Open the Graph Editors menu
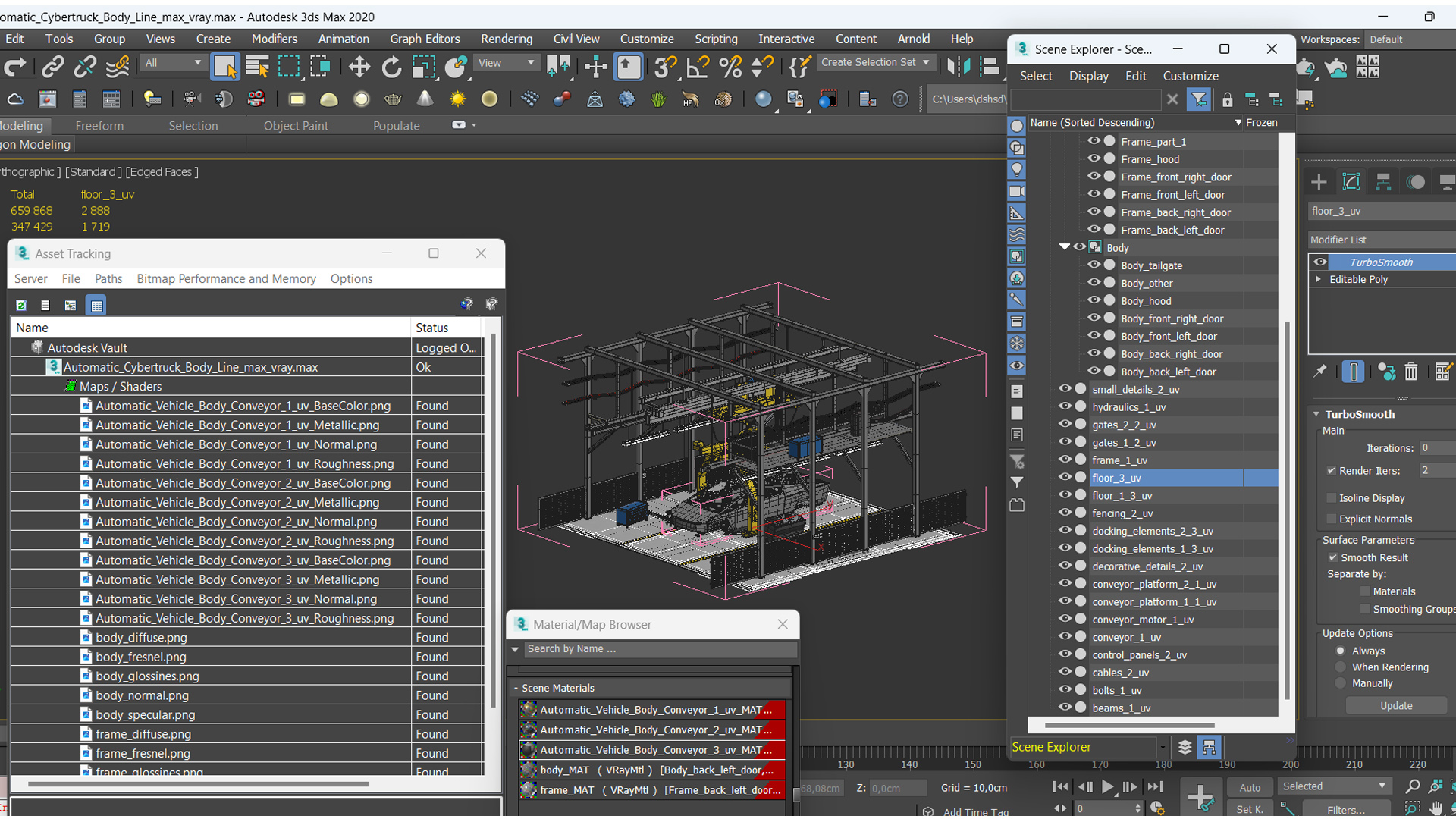This screenshot has width=1456, height=819. [425, 39]
